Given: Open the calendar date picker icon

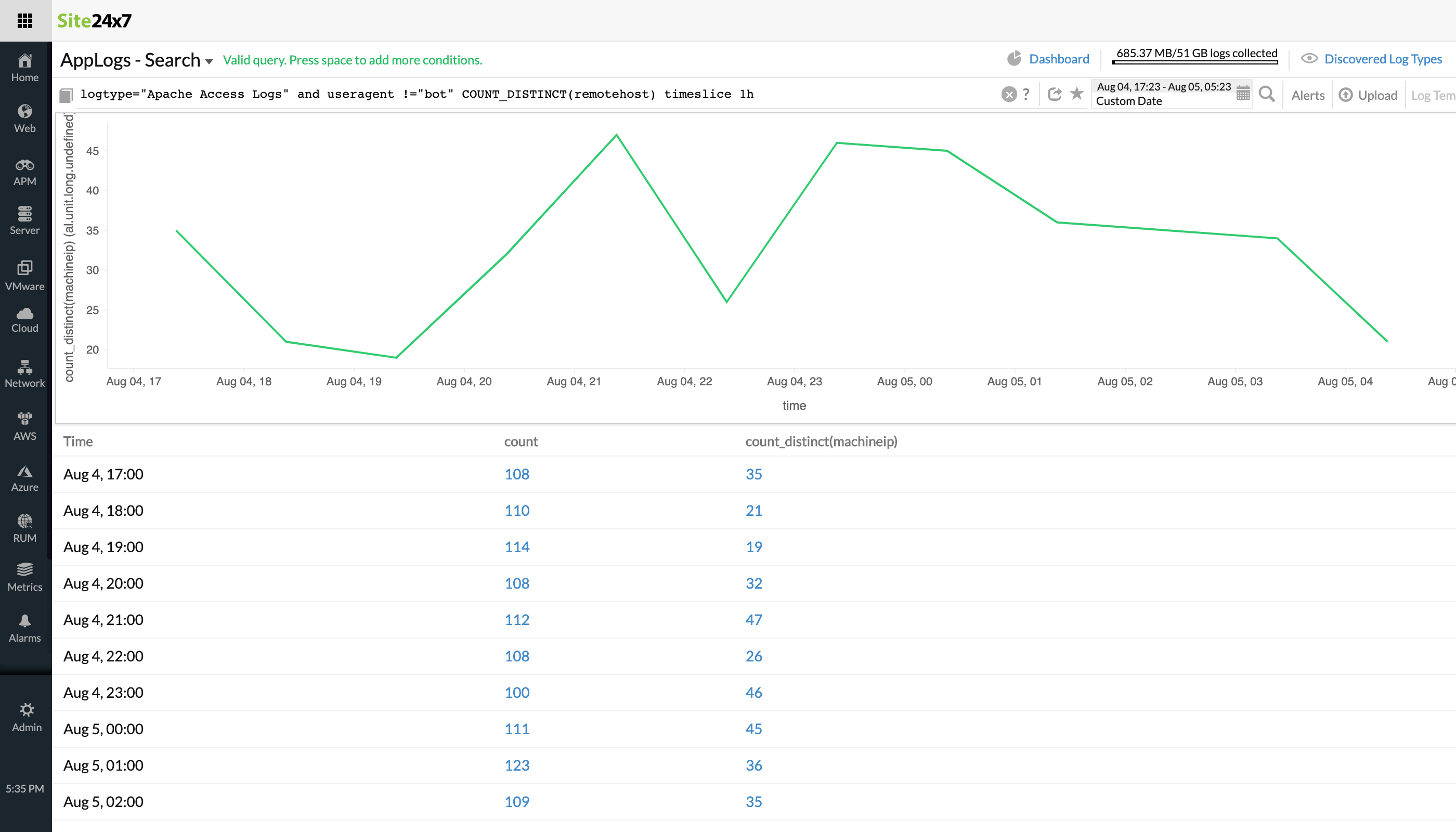Looking at the screenshot, I should coord(1243,94).
